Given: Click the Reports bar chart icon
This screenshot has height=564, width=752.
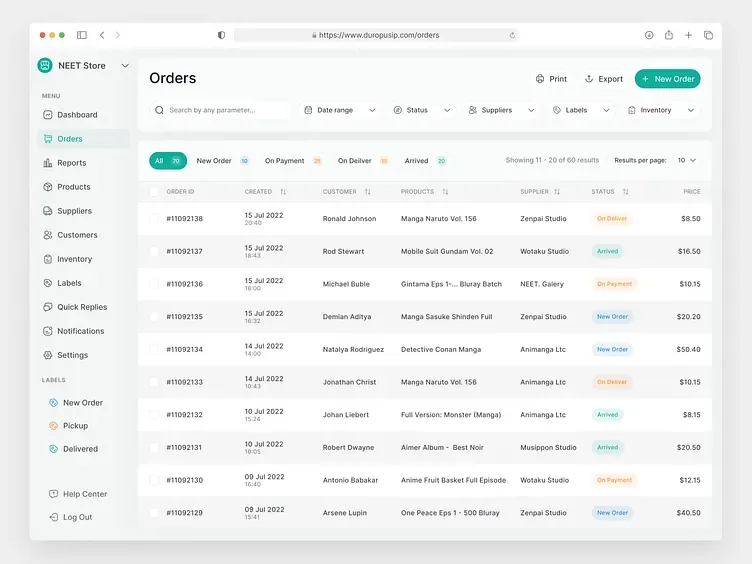Looking at the screenshot, I should point(47,163).
